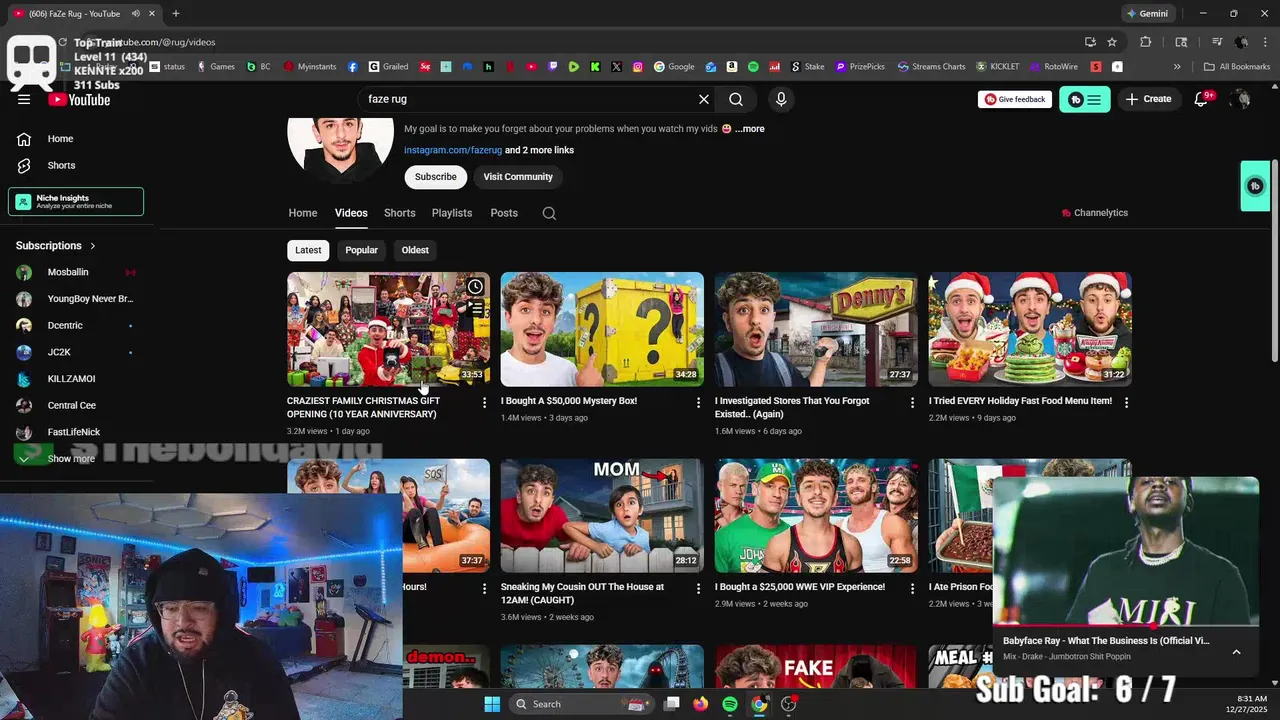The image size is (1280, 720).
Task: Click the Windows taskbar Search box
Action: 583,704
